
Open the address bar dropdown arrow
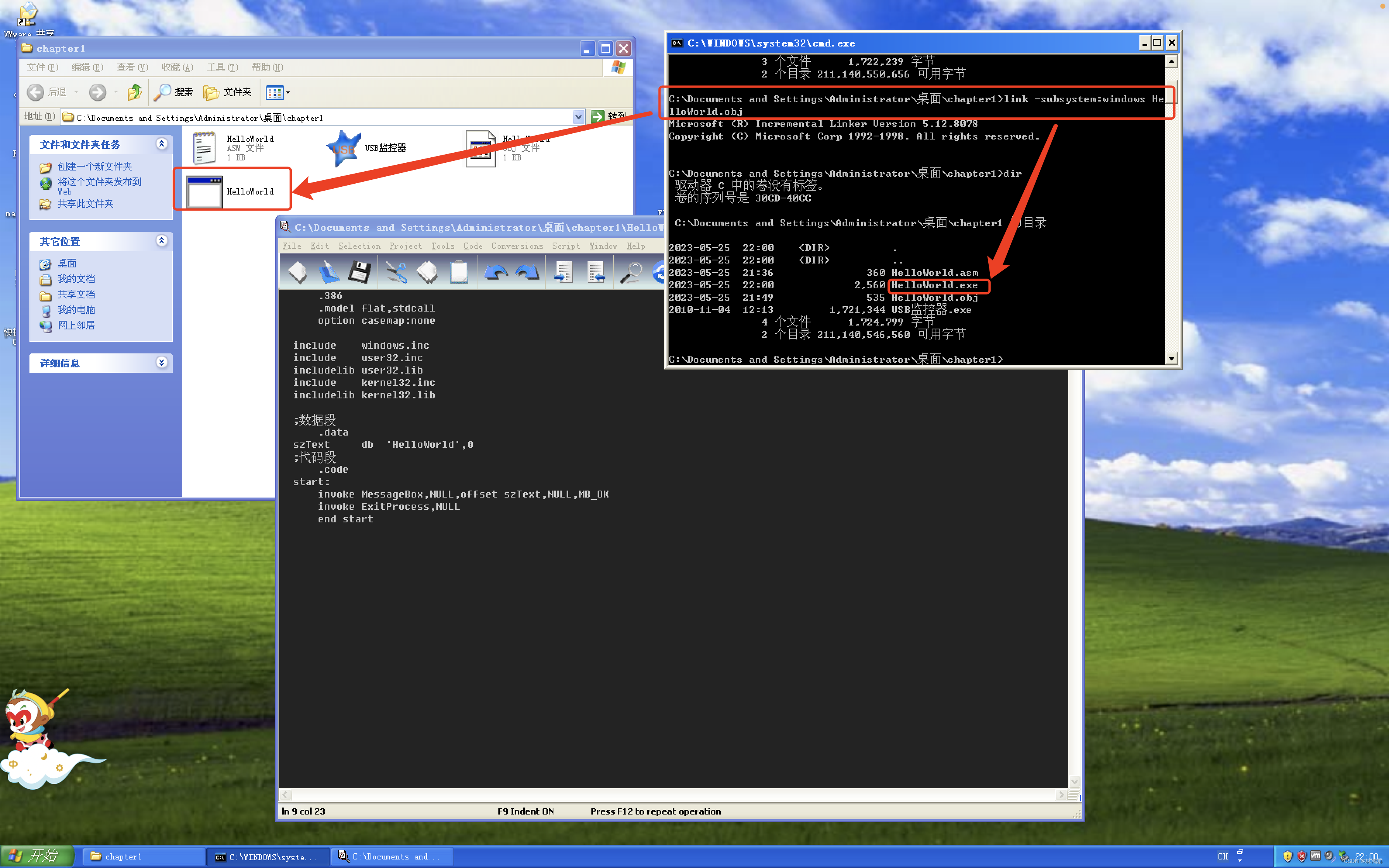coord(578,117)
